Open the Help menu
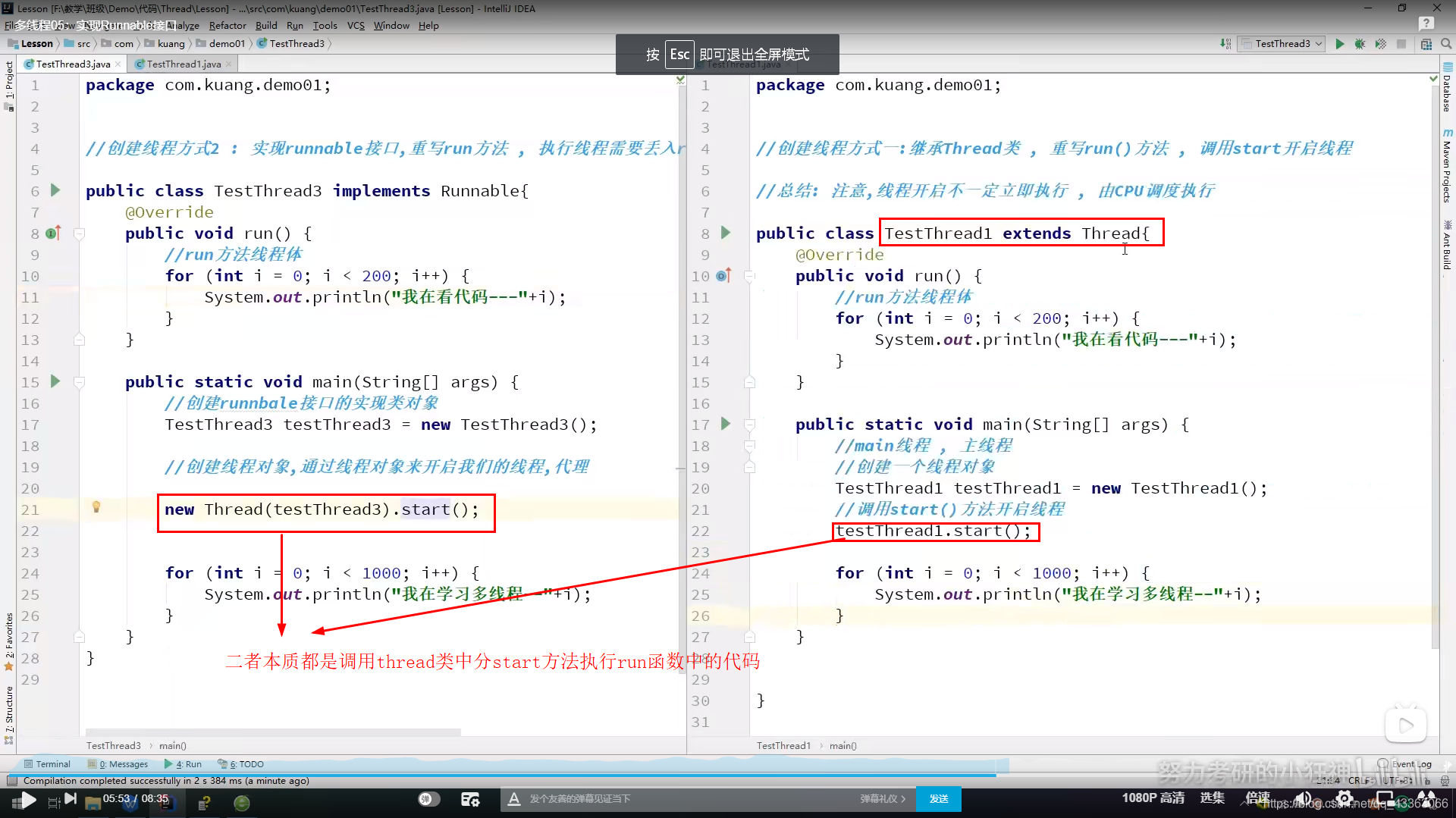 click(428, 25)
